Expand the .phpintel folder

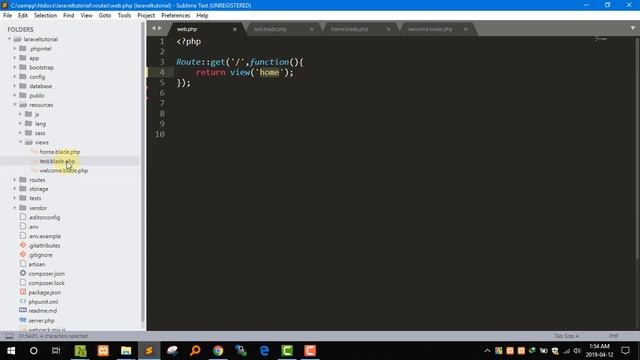pyautogui.click(x=15, y=49)
